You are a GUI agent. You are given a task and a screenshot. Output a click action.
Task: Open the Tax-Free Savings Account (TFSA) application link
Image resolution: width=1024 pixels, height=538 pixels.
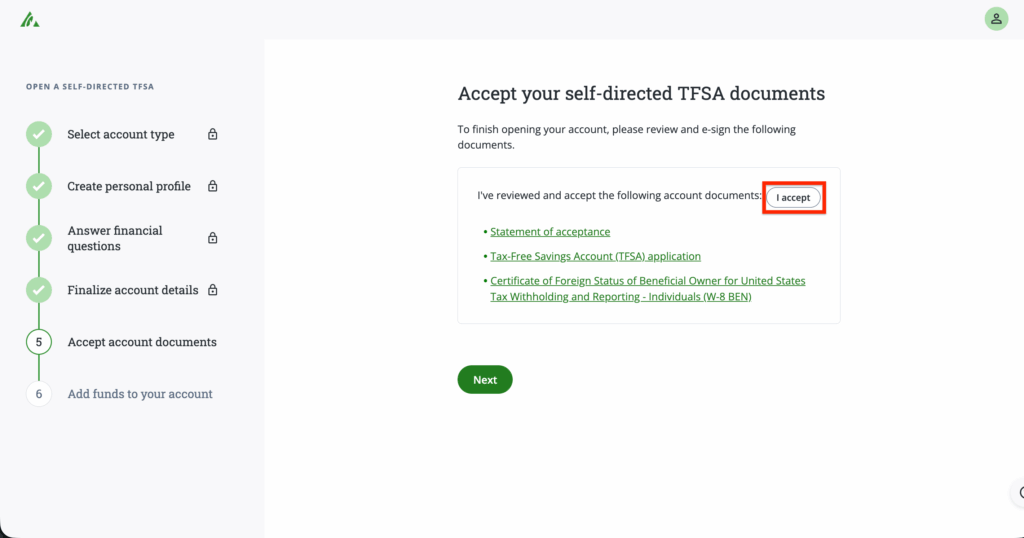pyautogui.click(x=595, y=257)
